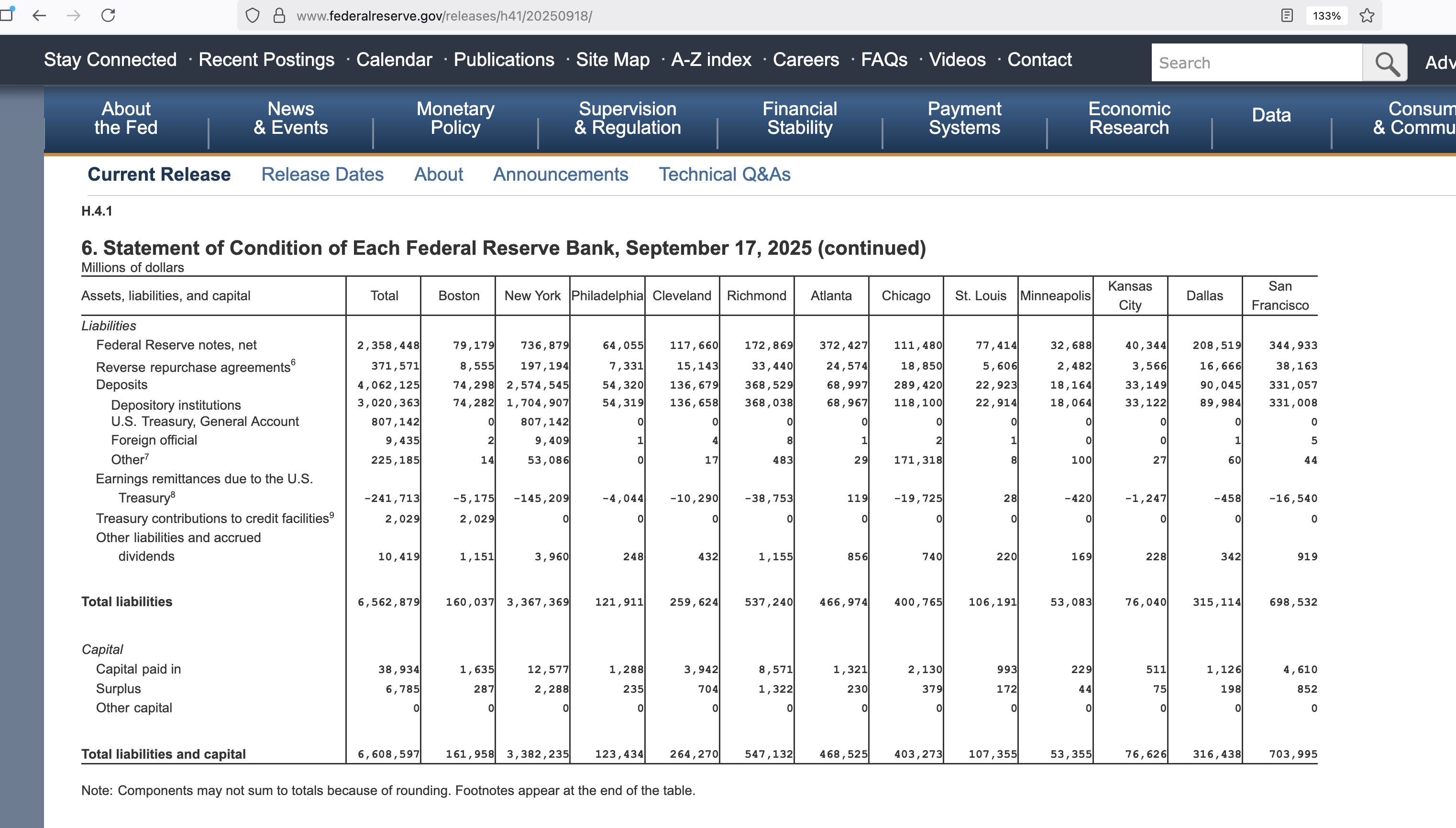Click the Careers link in top bar
The height and width of the screenshot is (828, 1456).
(805, 60)
